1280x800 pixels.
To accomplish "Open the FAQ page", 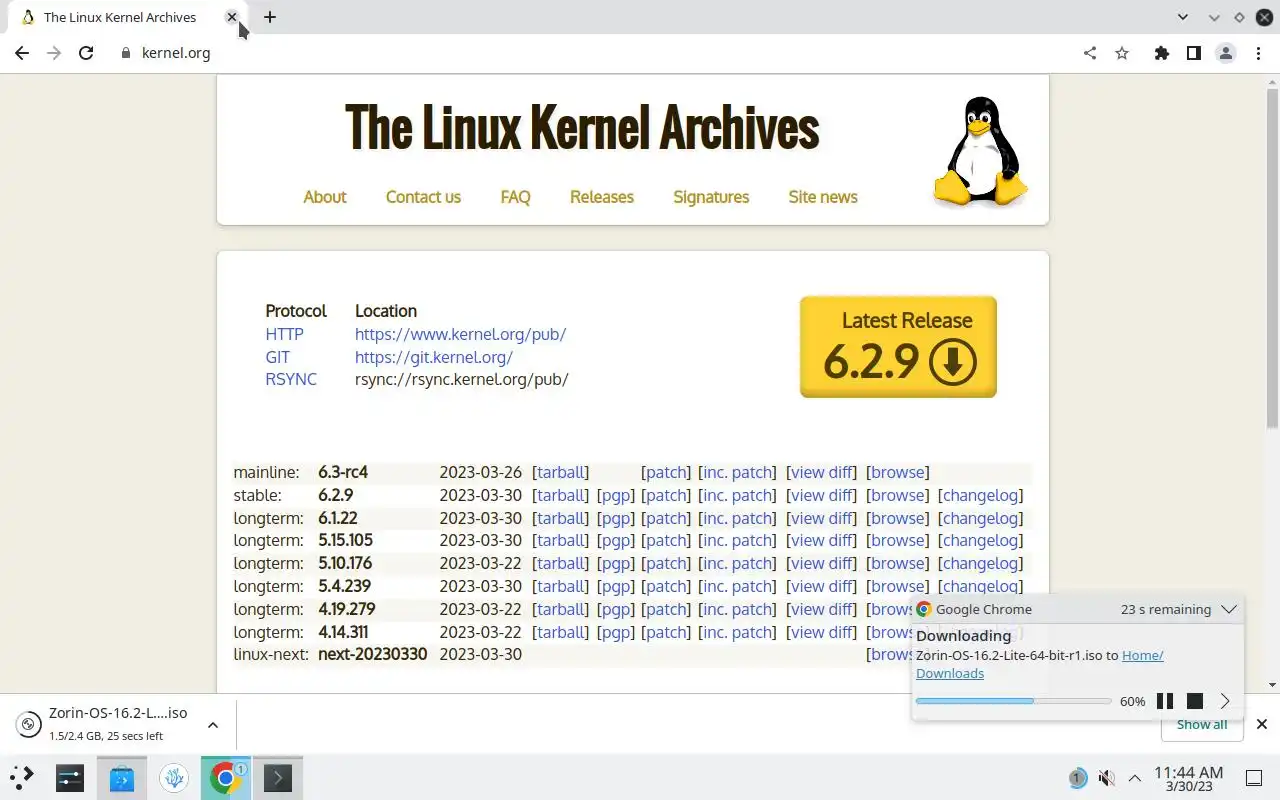I will click(515, 197).
